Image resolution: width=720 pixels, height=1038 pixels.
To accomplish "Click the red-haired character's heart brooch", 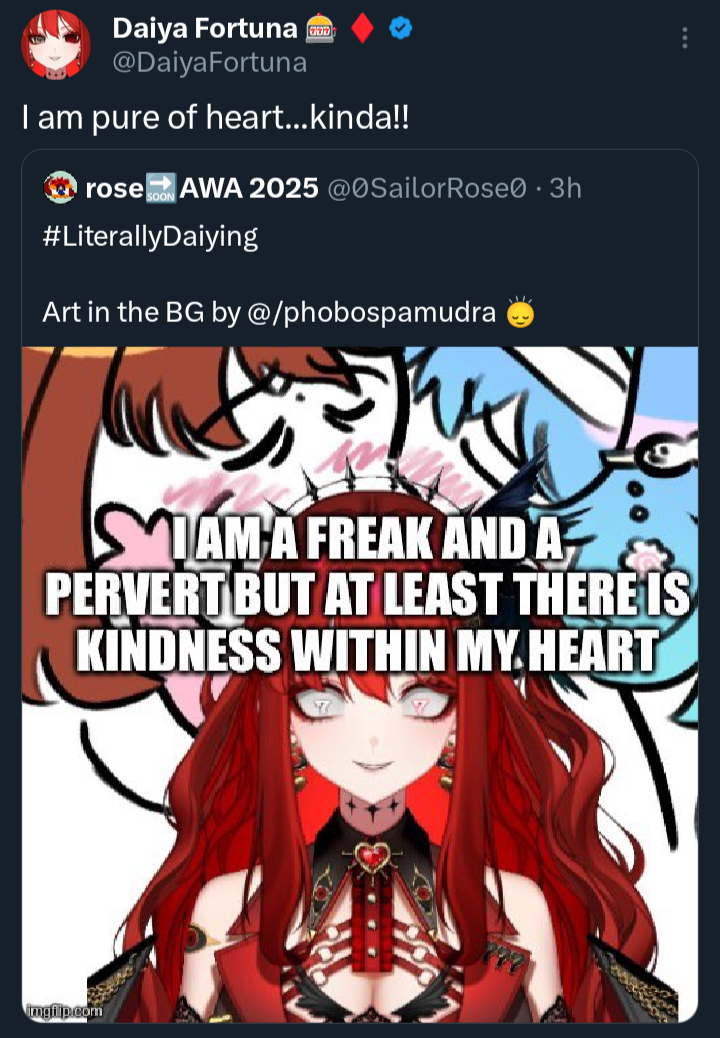I will click(x=372, y=857).
